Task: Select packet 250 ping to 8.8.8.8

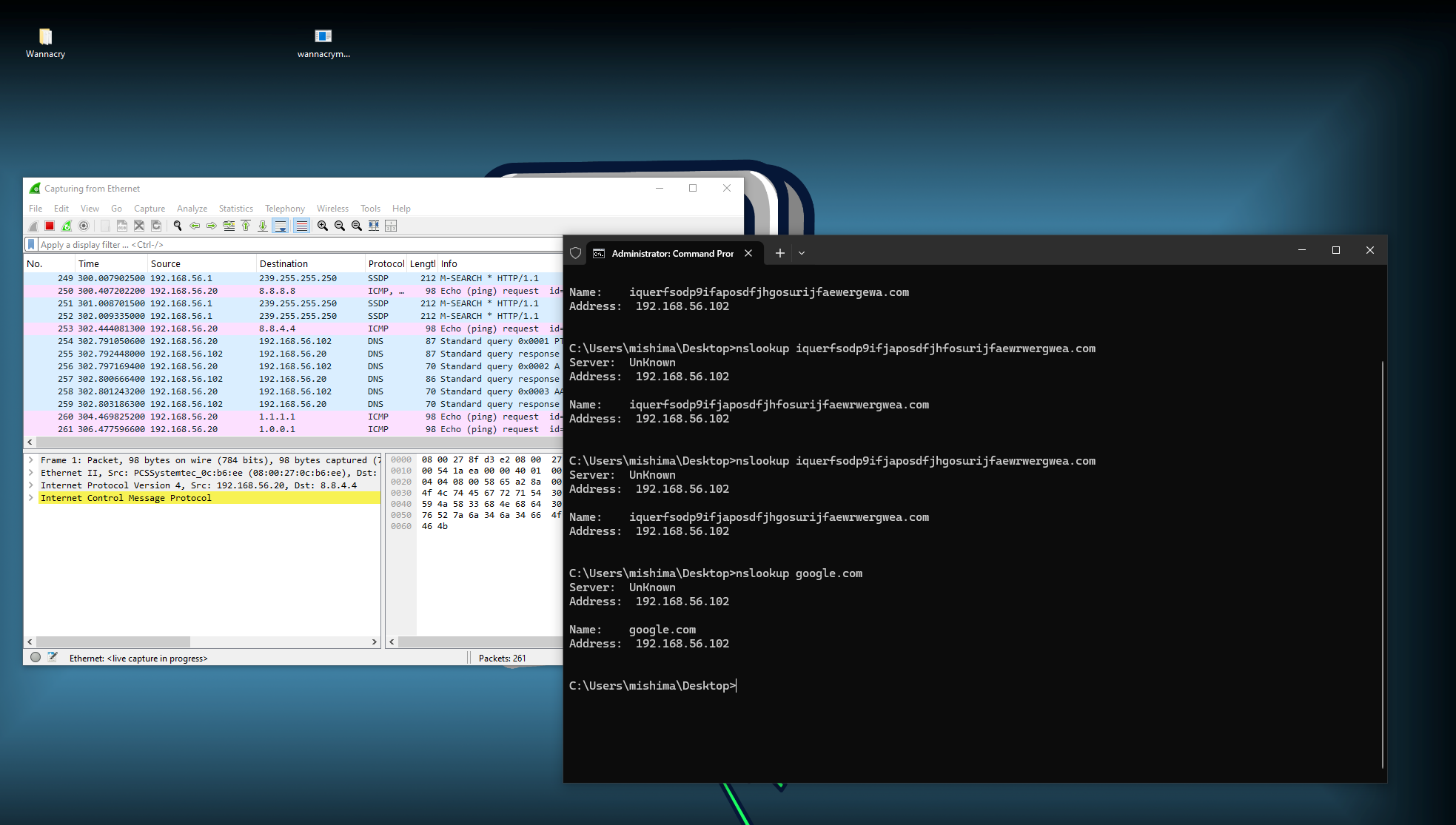Action: pos(294,291)
